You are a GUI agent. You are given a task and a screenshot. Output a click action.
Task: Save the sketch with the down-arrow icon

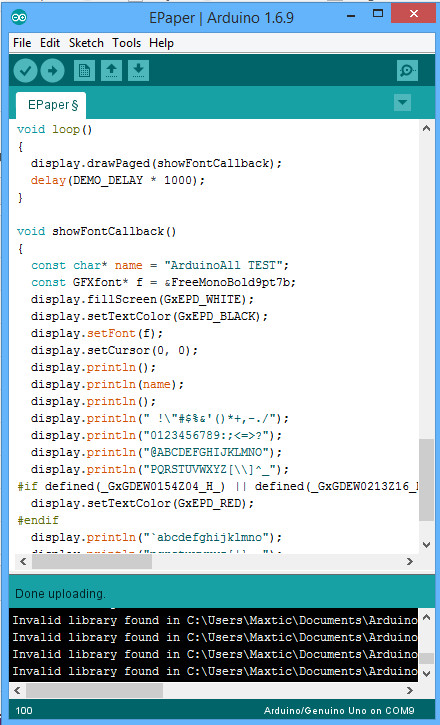[x=138, y=71]
